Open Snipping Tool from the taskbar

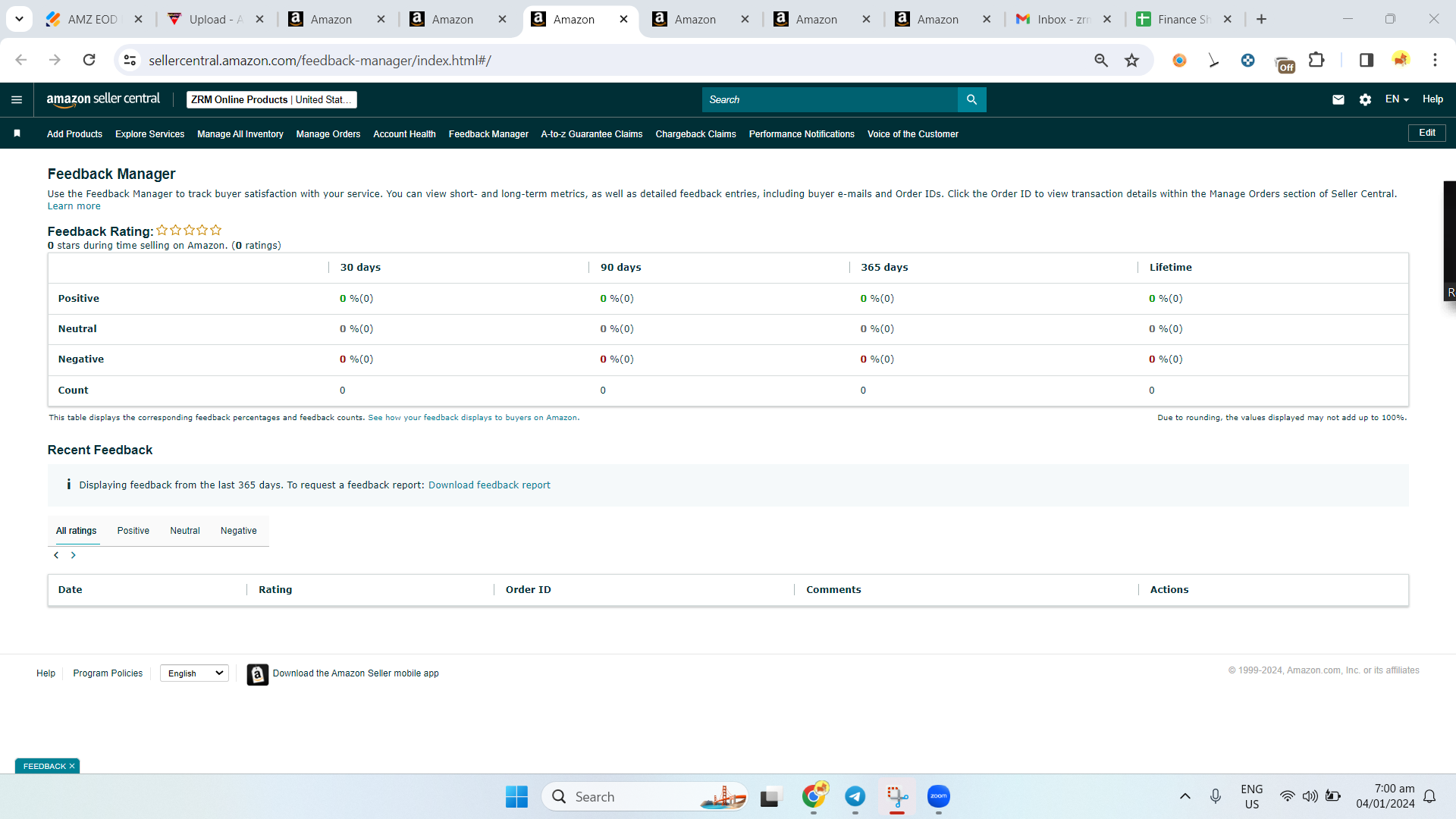[897, 796]
